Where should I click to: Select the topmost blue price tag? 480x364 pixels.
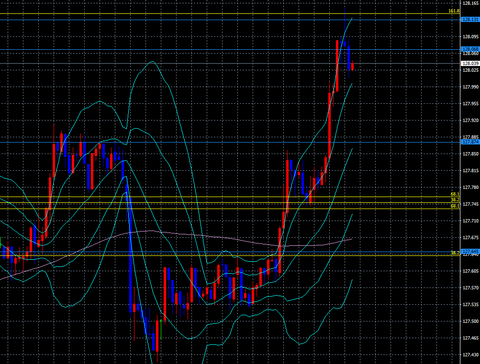470,20
